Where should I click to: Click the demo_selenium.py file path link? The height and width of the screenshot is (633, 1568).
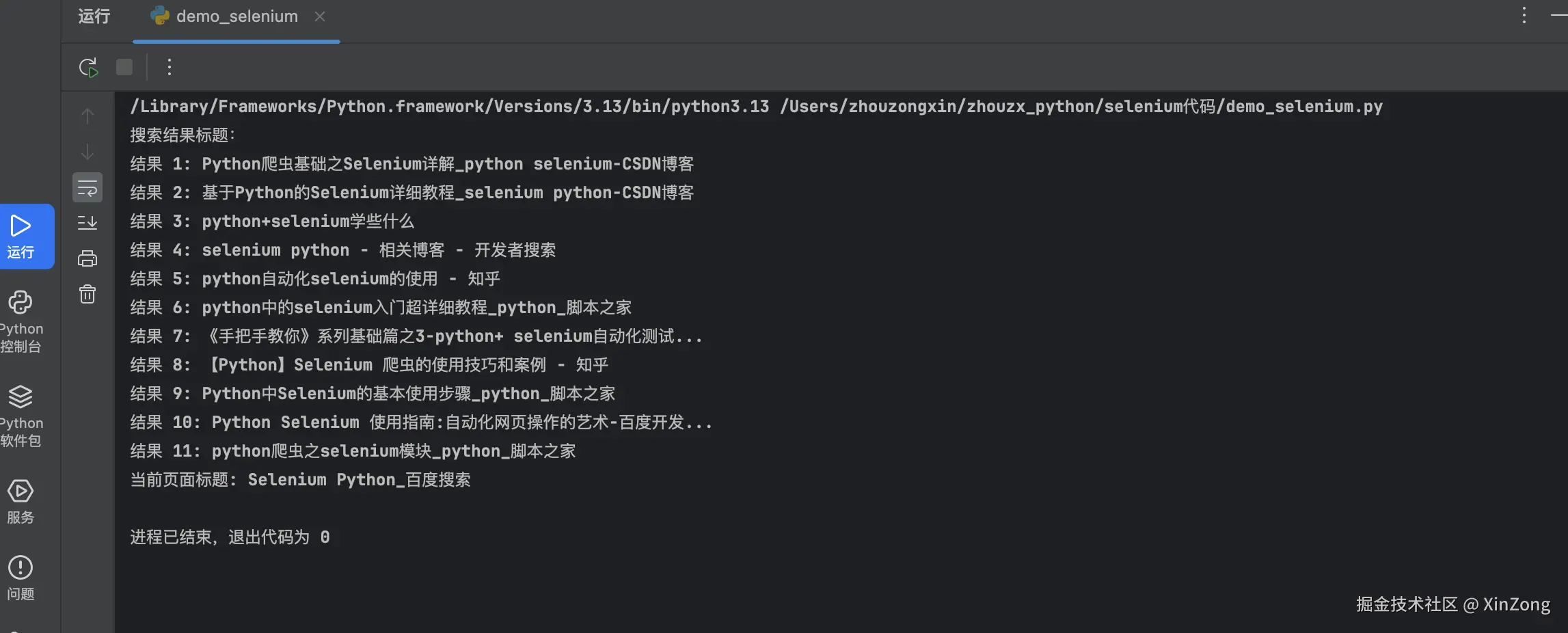(x=1081, y=107)
